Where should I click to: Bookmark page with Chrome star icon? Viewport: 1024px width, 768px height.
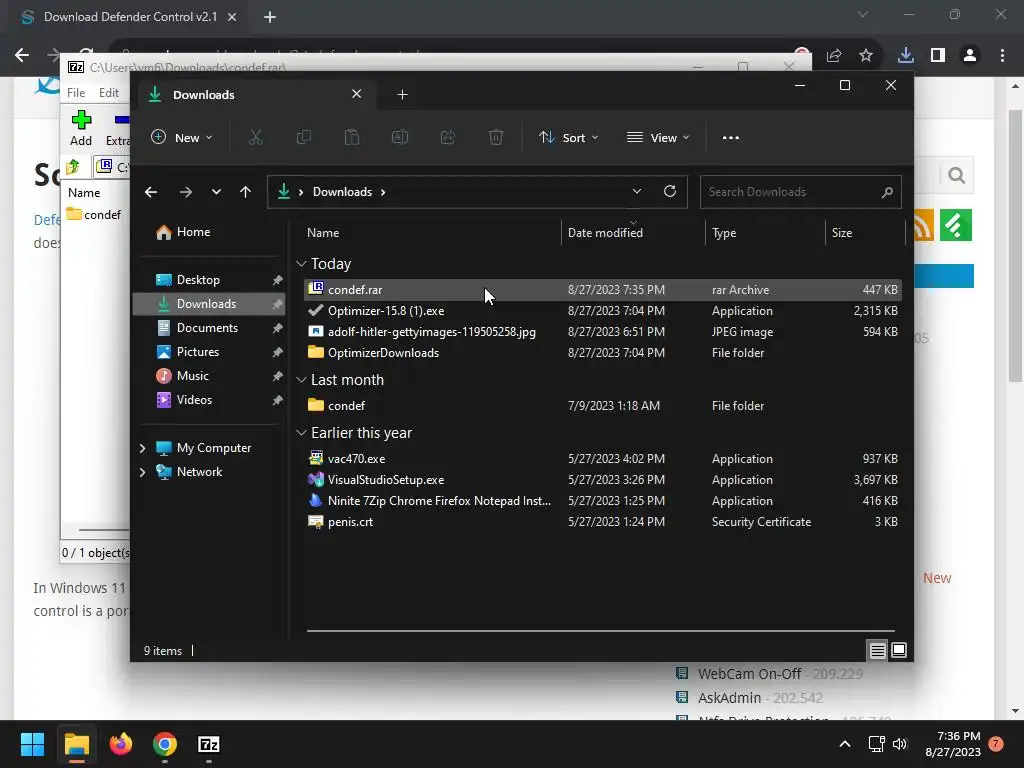tap(866, 56)
